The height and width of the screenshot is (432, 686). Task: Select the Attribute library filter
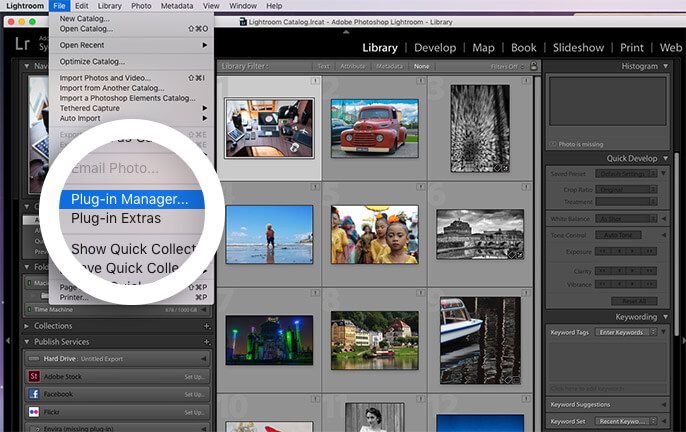point(352,66)
